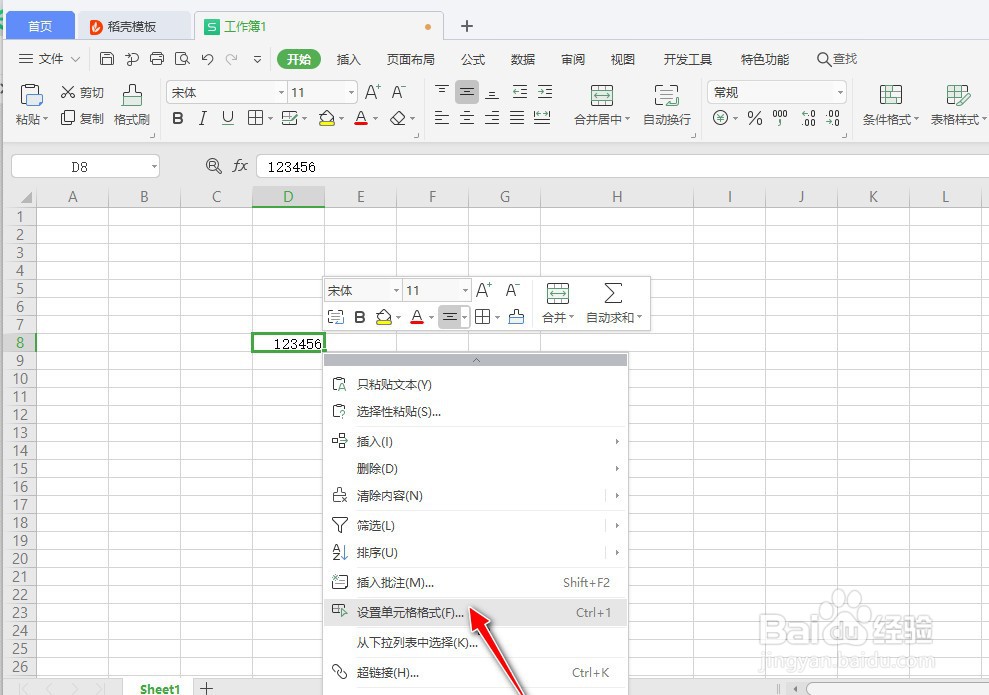Toggle align right in ribbon
This screenshot has width=989, height=695.
[492, 118]
